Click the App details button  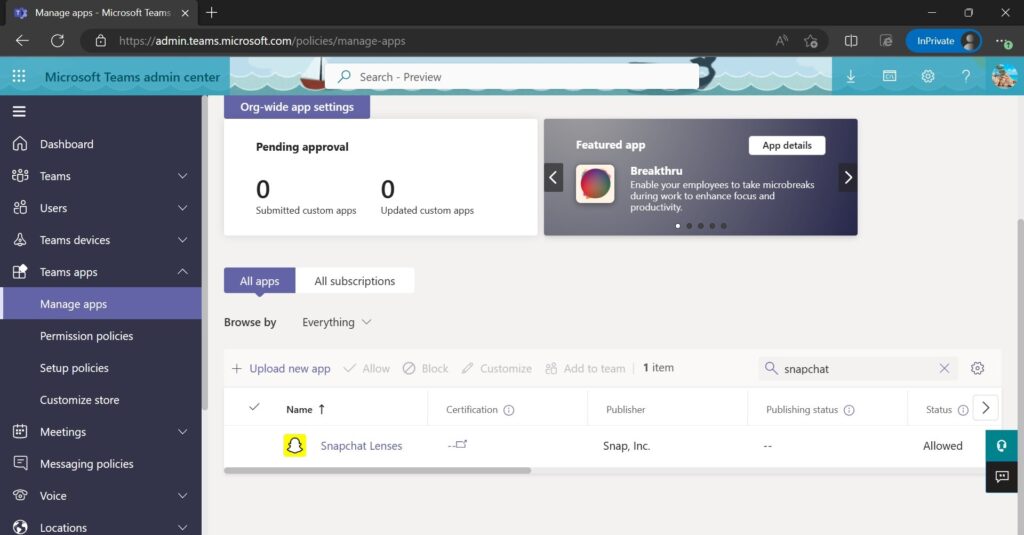pos(786,145)
